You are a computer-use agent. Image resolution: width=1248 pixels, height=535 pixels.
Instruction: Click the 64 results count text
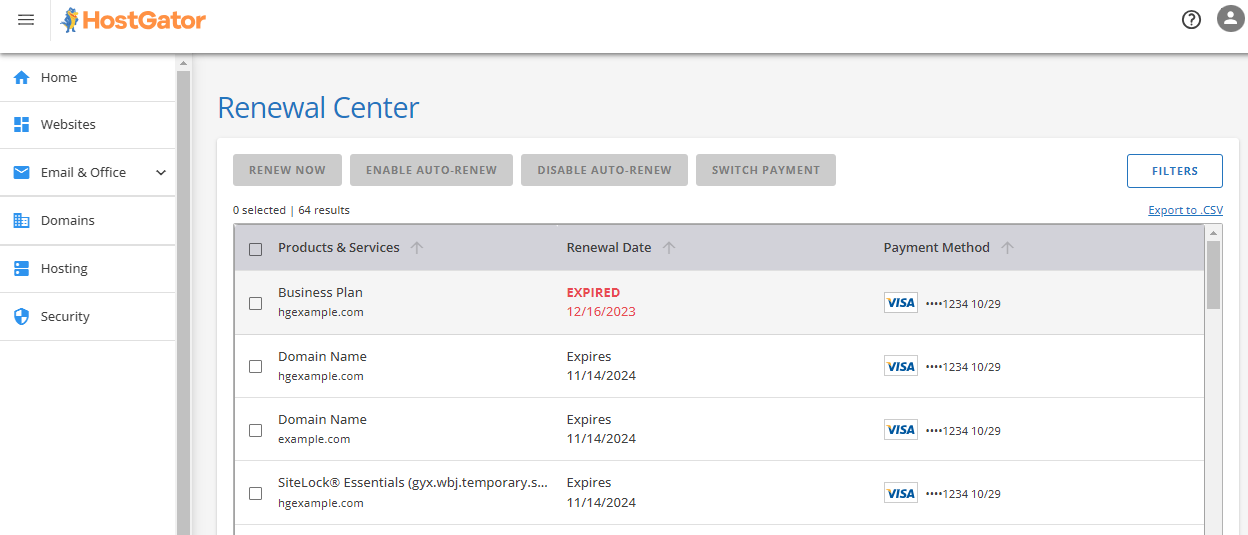324,210
